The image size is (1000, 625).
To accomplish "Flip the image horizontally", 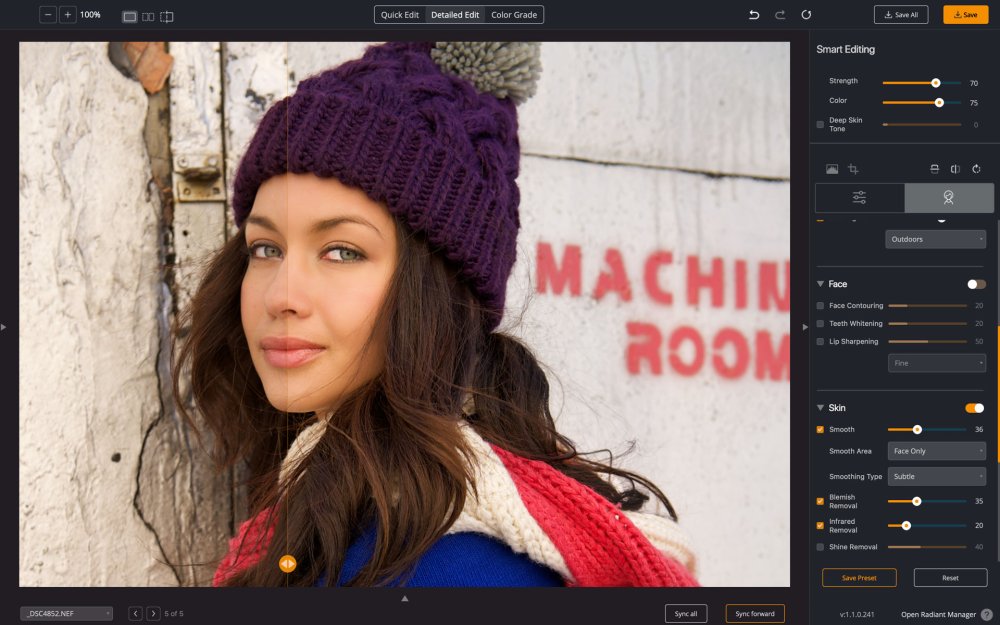I will [x=955, y=169].
